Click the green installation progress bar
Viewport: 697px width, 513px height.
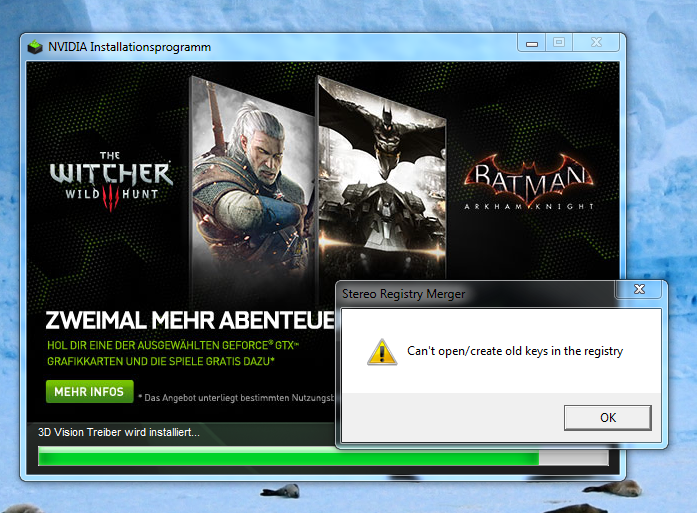323,457
